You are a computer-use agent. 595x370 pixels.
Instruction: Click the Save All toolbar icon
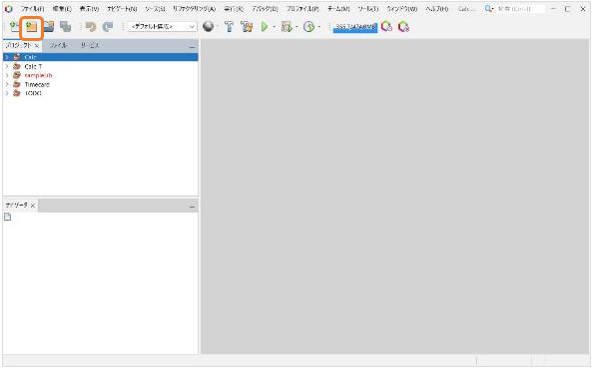(x=66, y=27)
